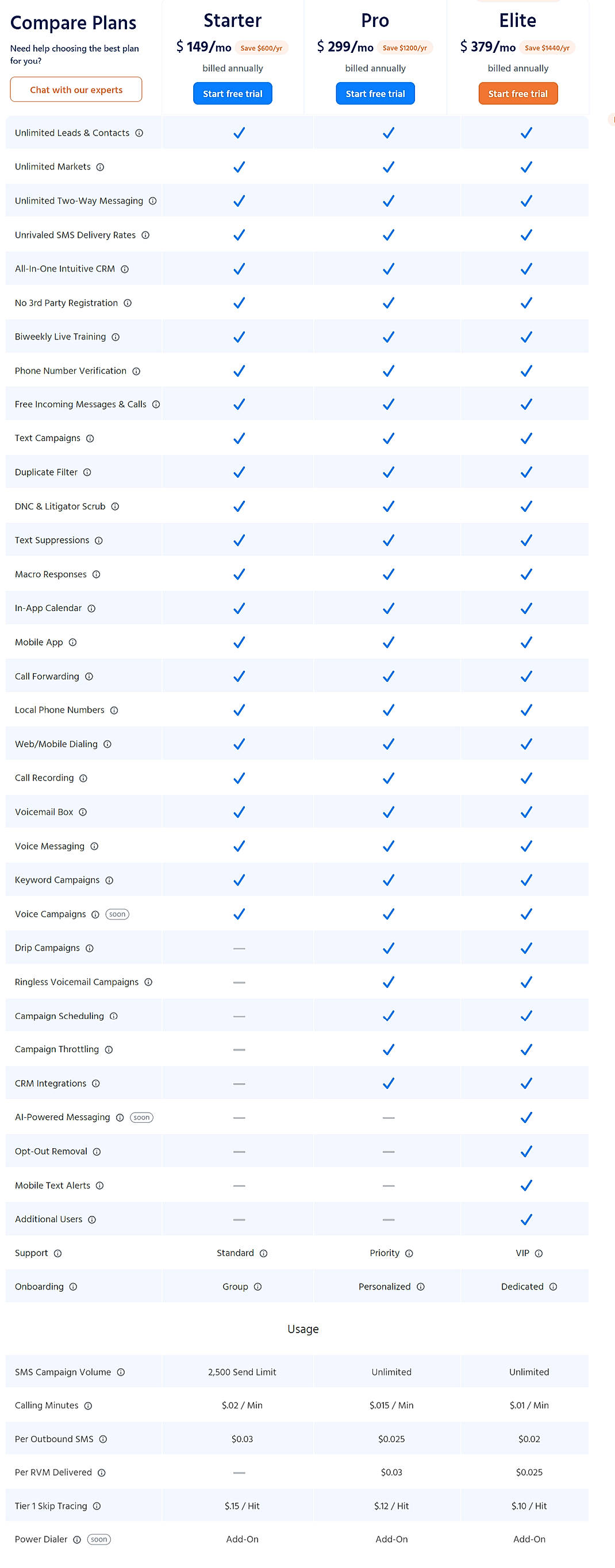
Task: Start free trial on the Elite plan
Action: pos(517,93)
